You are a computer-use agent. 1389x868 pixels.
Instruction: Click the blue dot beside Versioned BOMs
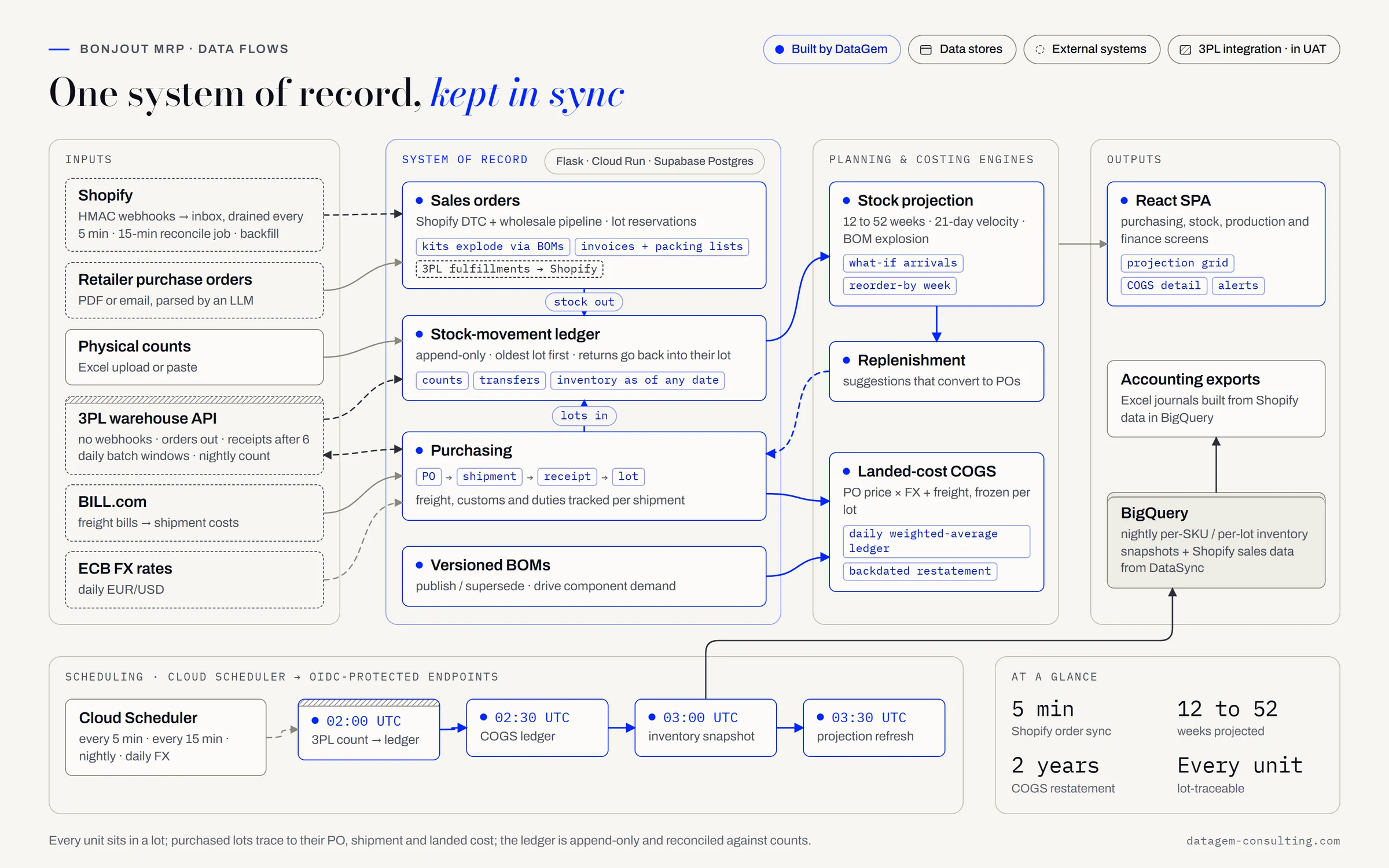[420, 565]
